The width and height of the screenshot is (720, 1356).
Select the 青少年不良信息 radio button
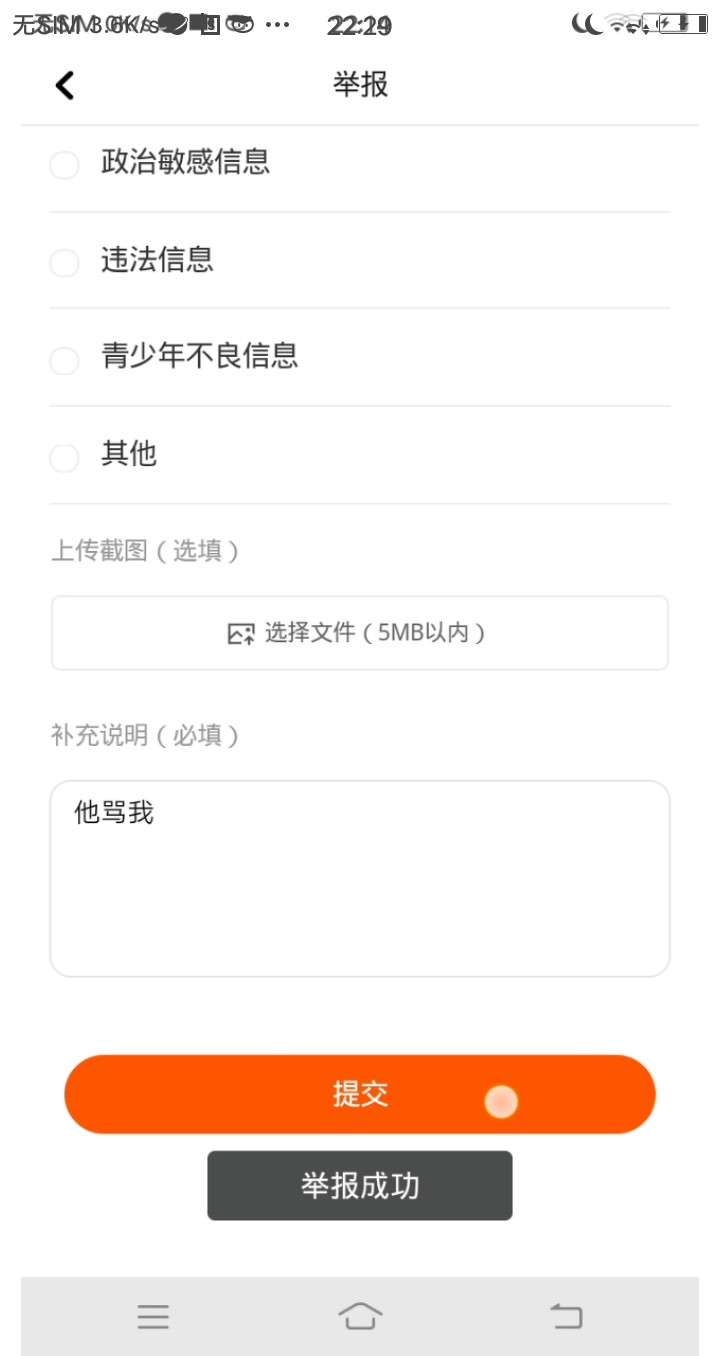[x=64, y=360]
